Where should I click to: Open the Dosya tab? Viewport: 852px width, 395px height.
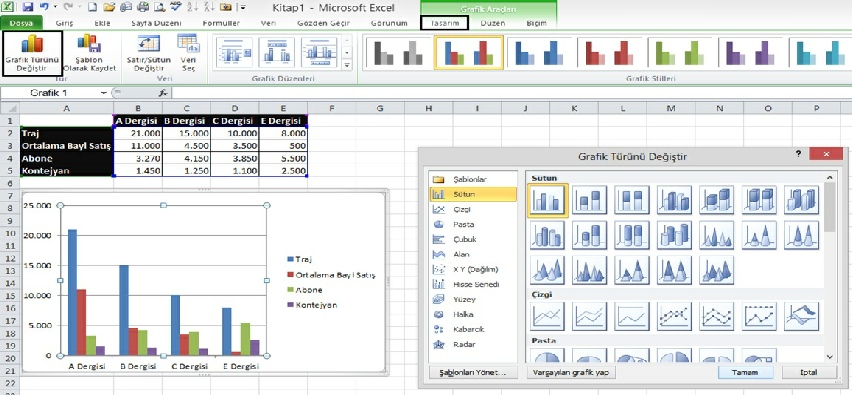pyautogui.click(x=21, y=23)
